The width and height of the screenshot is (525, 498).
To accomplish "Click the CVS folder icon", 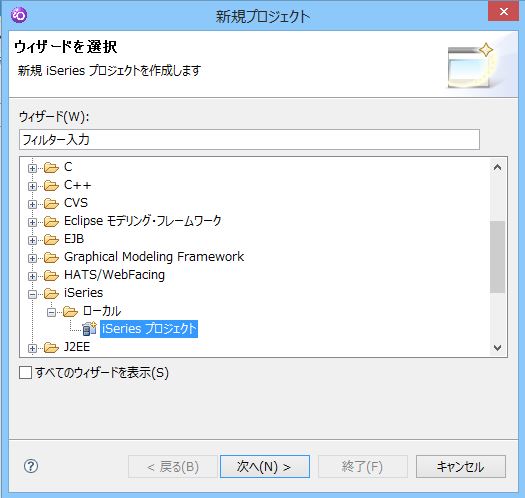I will (51, 203).
